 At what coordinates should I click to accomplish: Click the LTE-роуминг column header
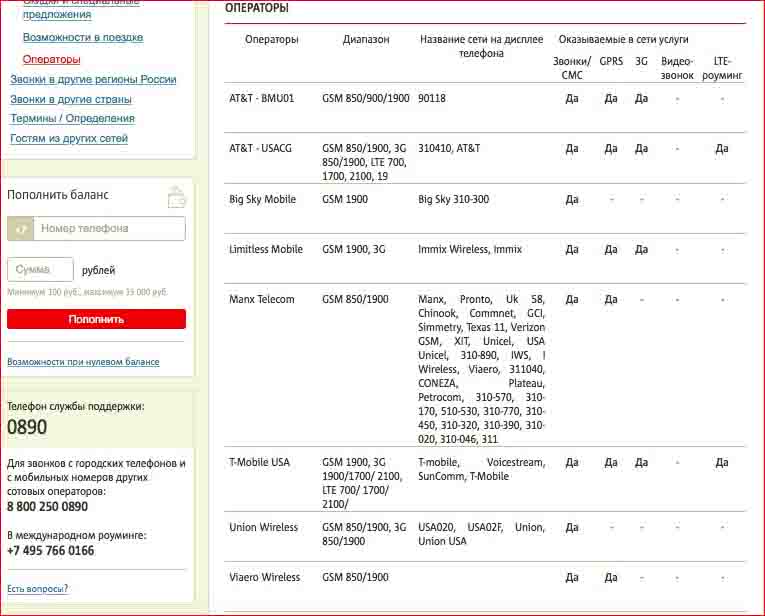(721, 68)
